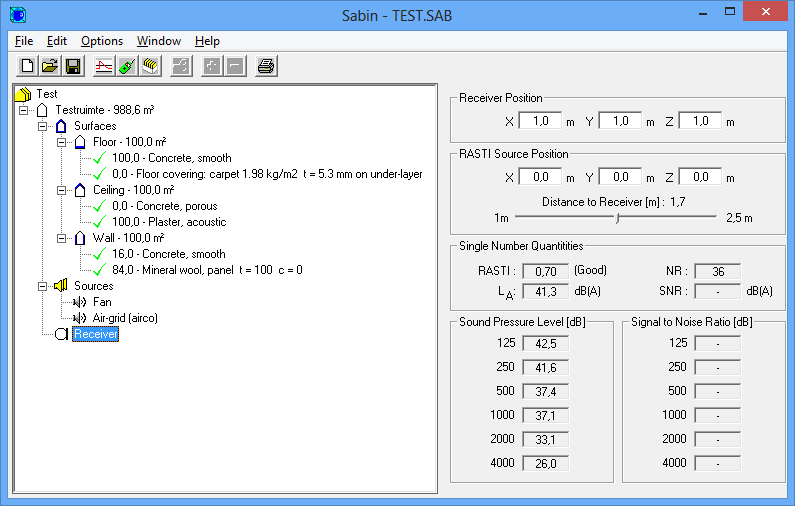Viewport: 795px width, 506px height.
Task: Collapse the Surfaces tree node
Action: click(43, 126)
